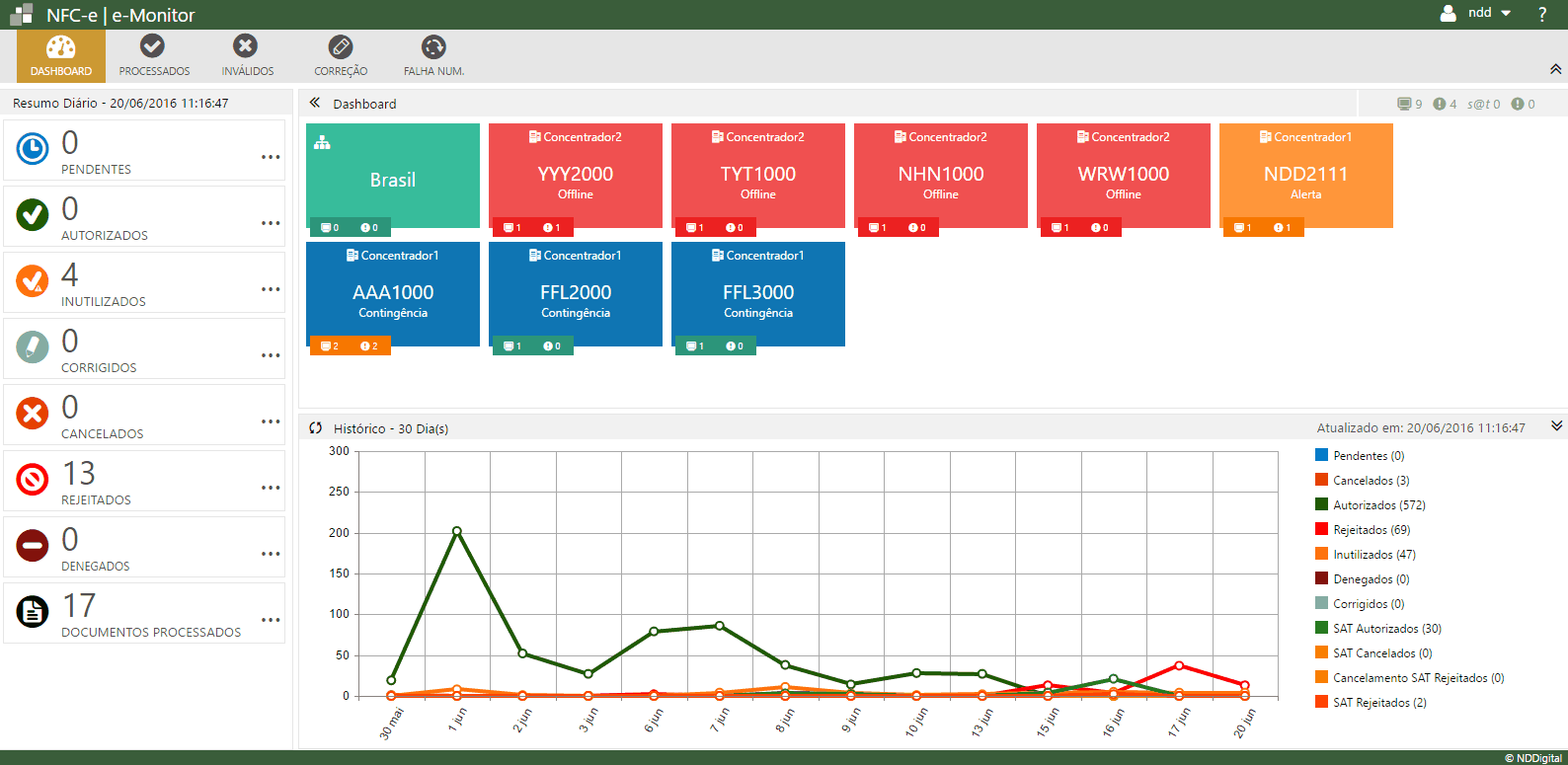Open the Inutilizados options menu

click(x=271, y=289)
